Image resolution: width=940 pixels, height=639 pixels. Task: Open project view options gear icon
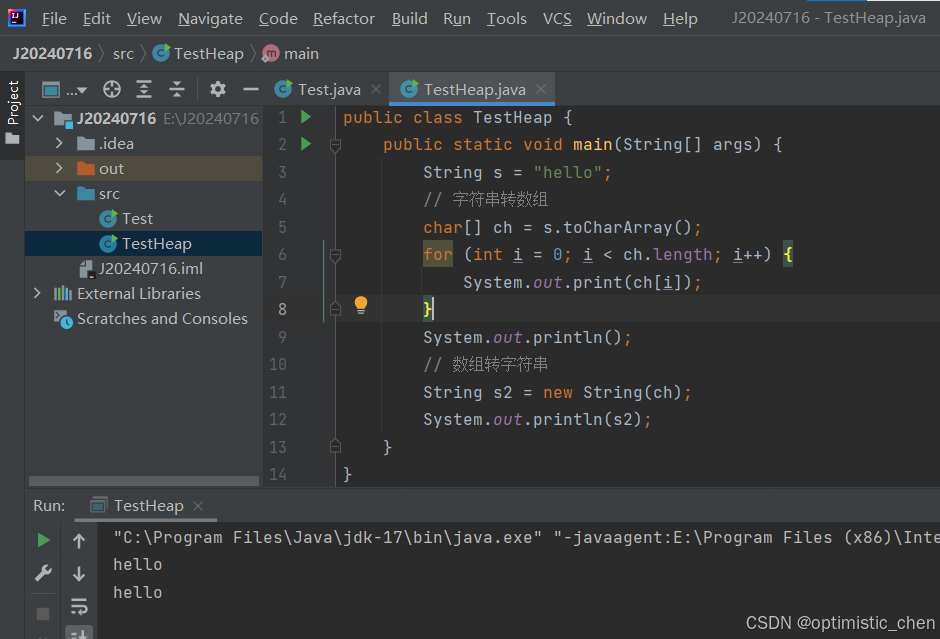point(218,89)
